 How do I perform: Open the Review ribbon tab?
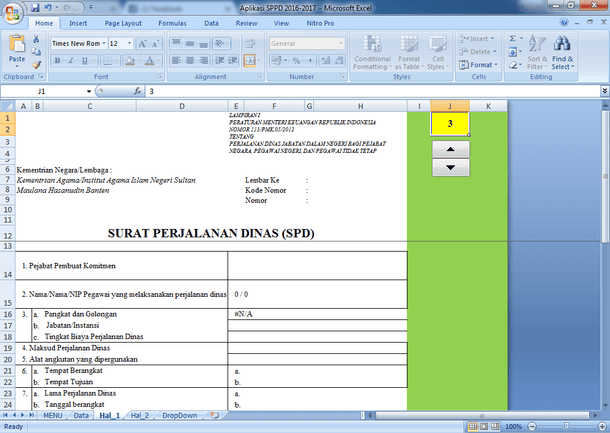click(246, 23)
